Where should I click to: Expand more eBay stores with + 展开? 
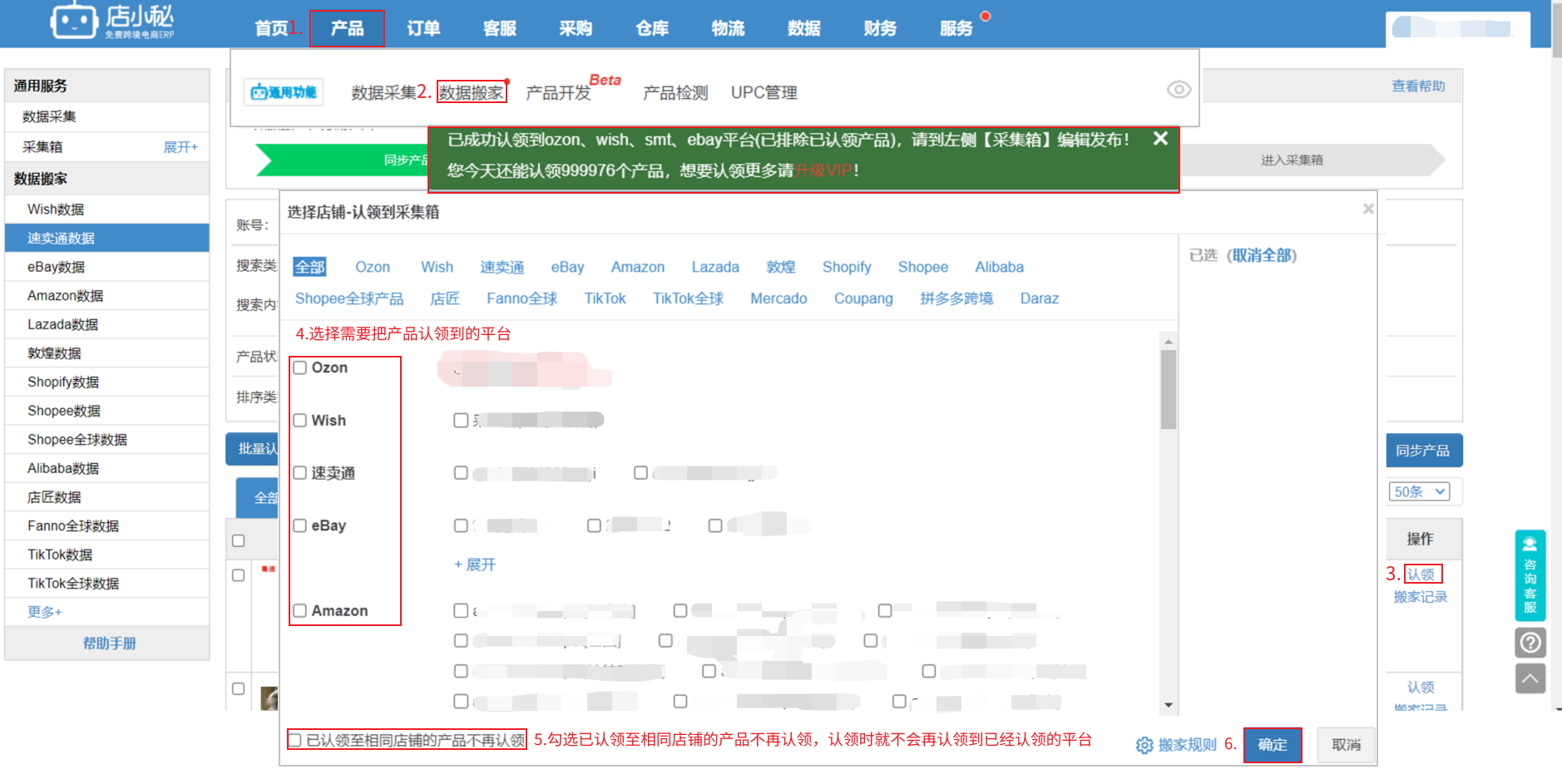click(475, 565)
